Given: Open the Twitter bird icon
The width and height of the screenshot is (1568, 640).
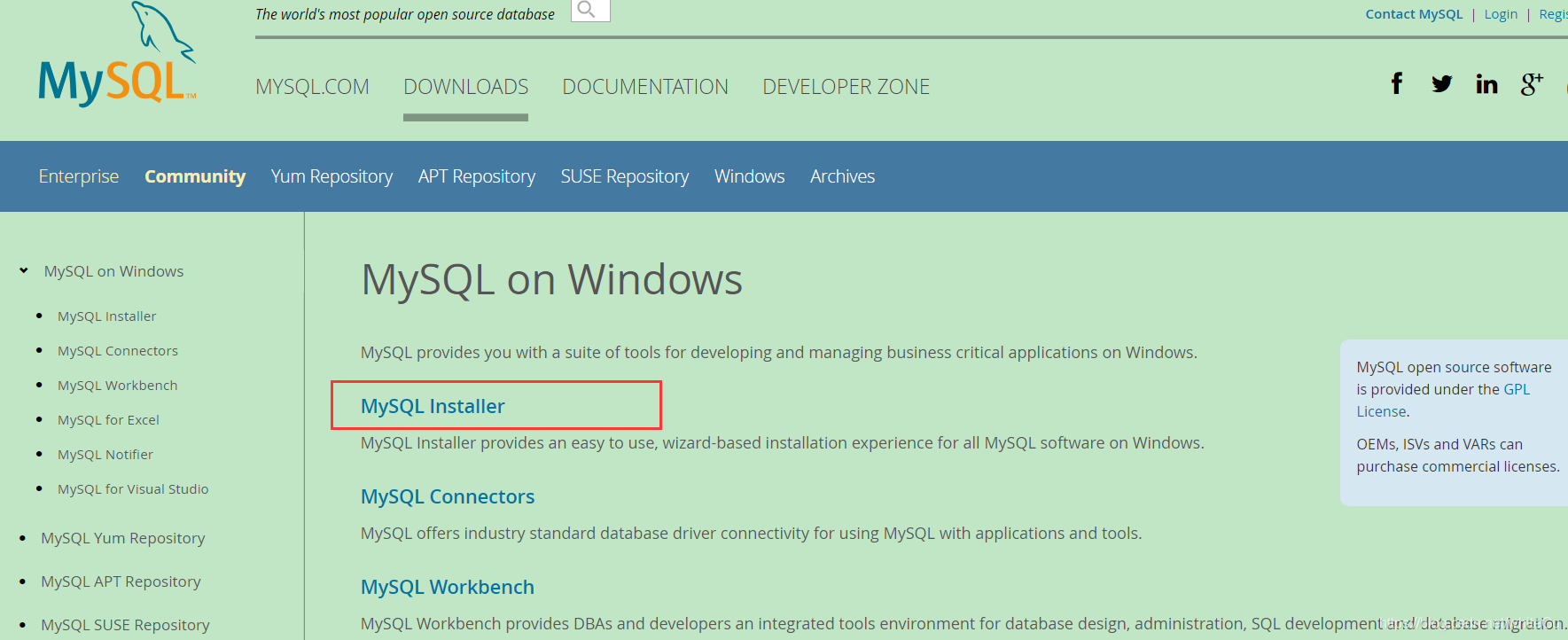Looking at the screenshot, I should click(x=1442, y=84).
